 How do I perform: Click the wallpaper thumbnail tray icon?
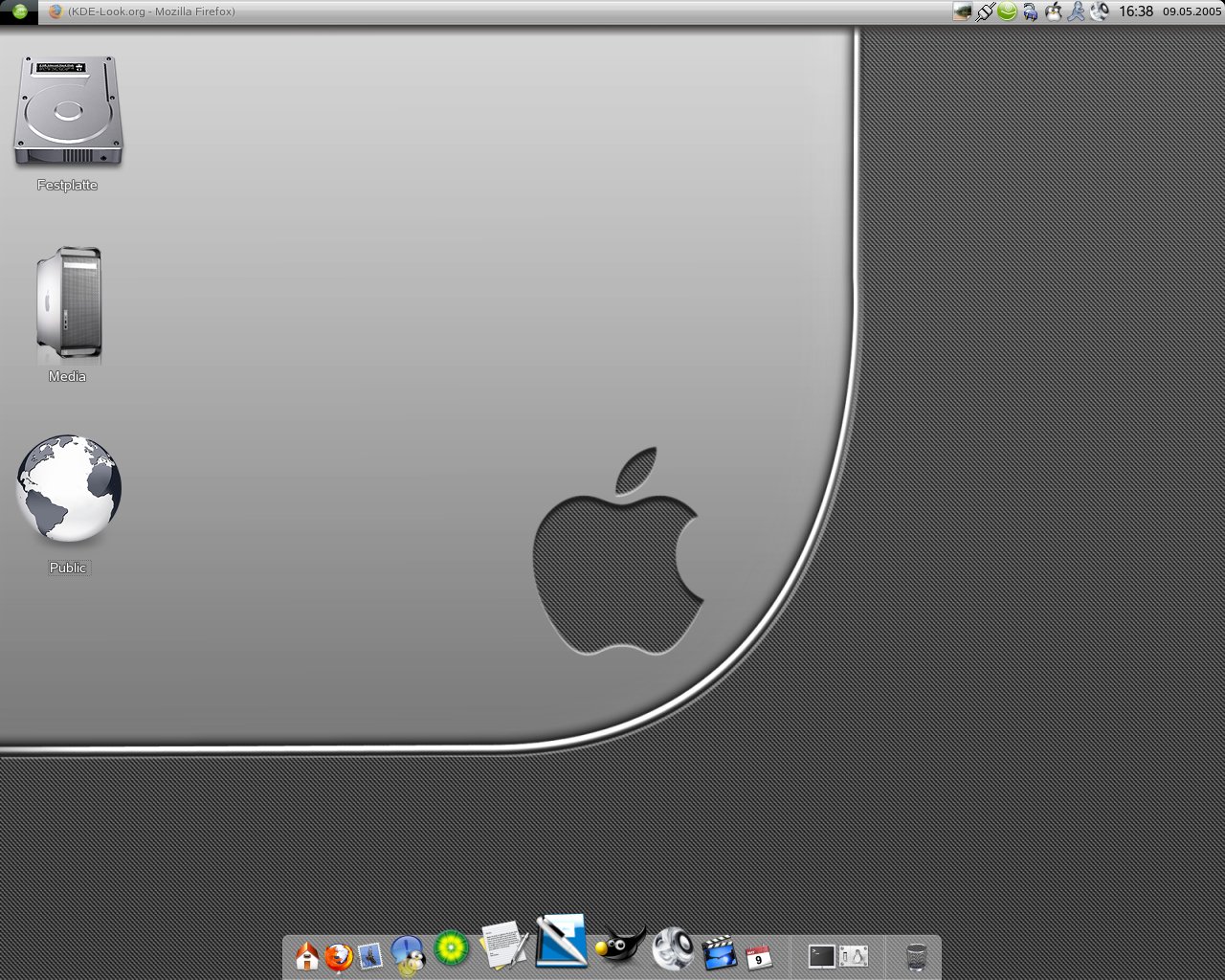(x=963, y=11)
